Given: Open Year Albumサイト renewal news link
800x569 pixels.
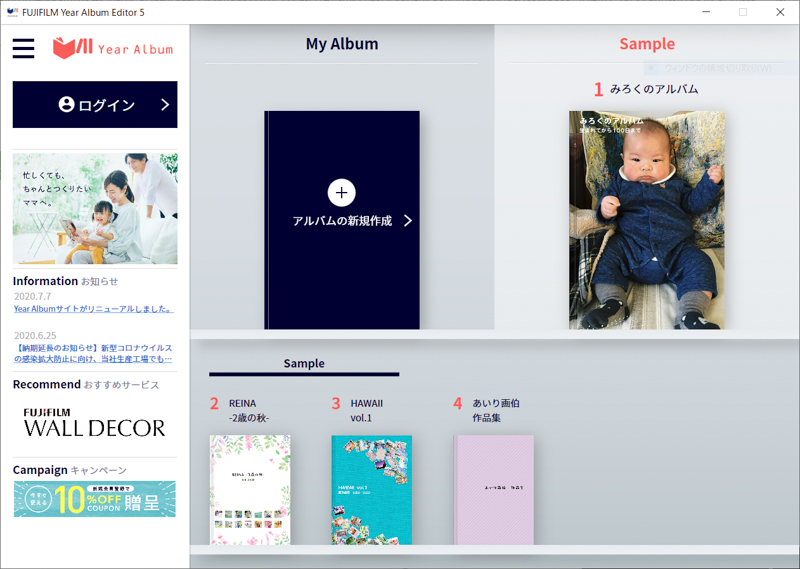Looking at the screenshot, I should (94, 309).
